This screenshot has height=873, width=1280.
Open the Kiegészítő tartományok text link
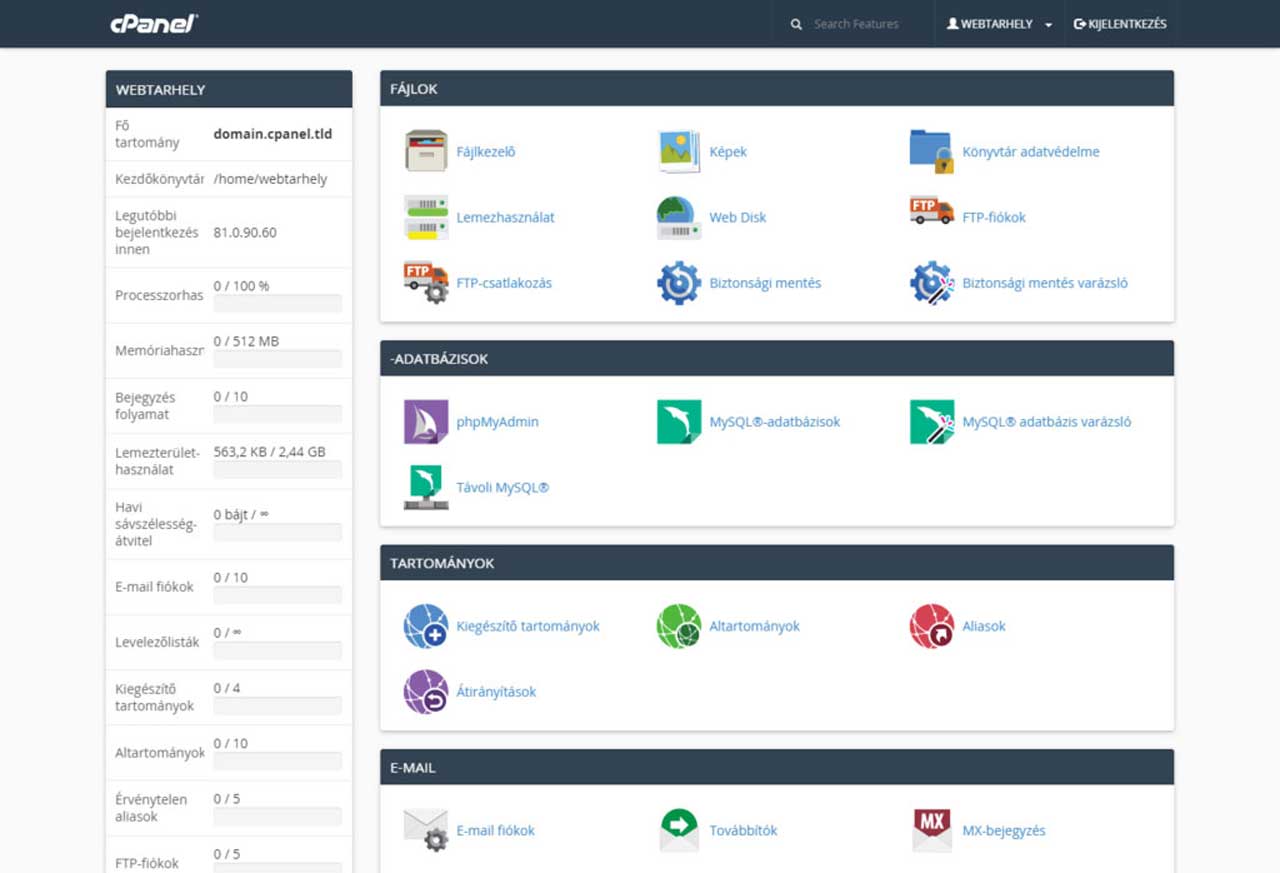[528, 626]
